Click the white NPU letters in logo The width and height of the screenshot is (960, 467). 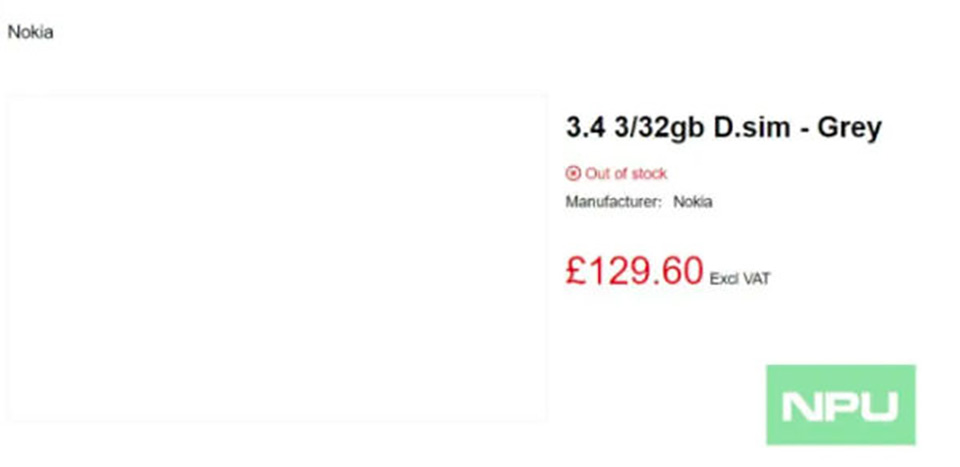pyautogui.click(x=840, y=407)
